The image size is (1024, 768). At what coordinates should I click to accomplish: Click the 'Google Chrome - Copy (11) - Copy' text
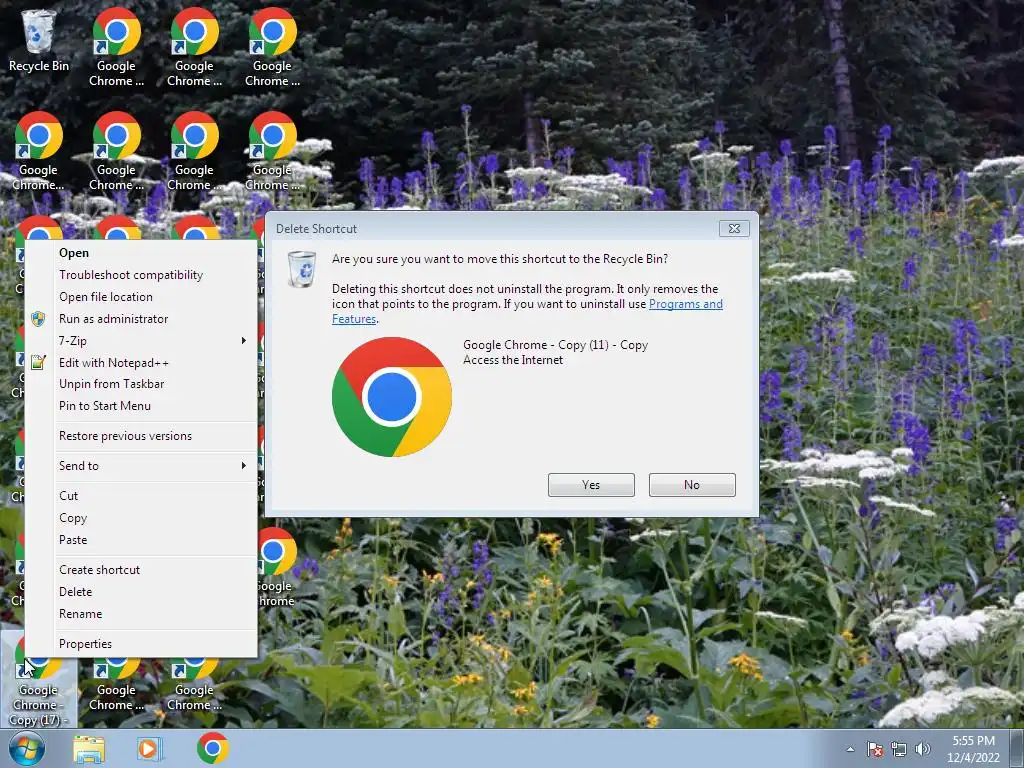555,345
